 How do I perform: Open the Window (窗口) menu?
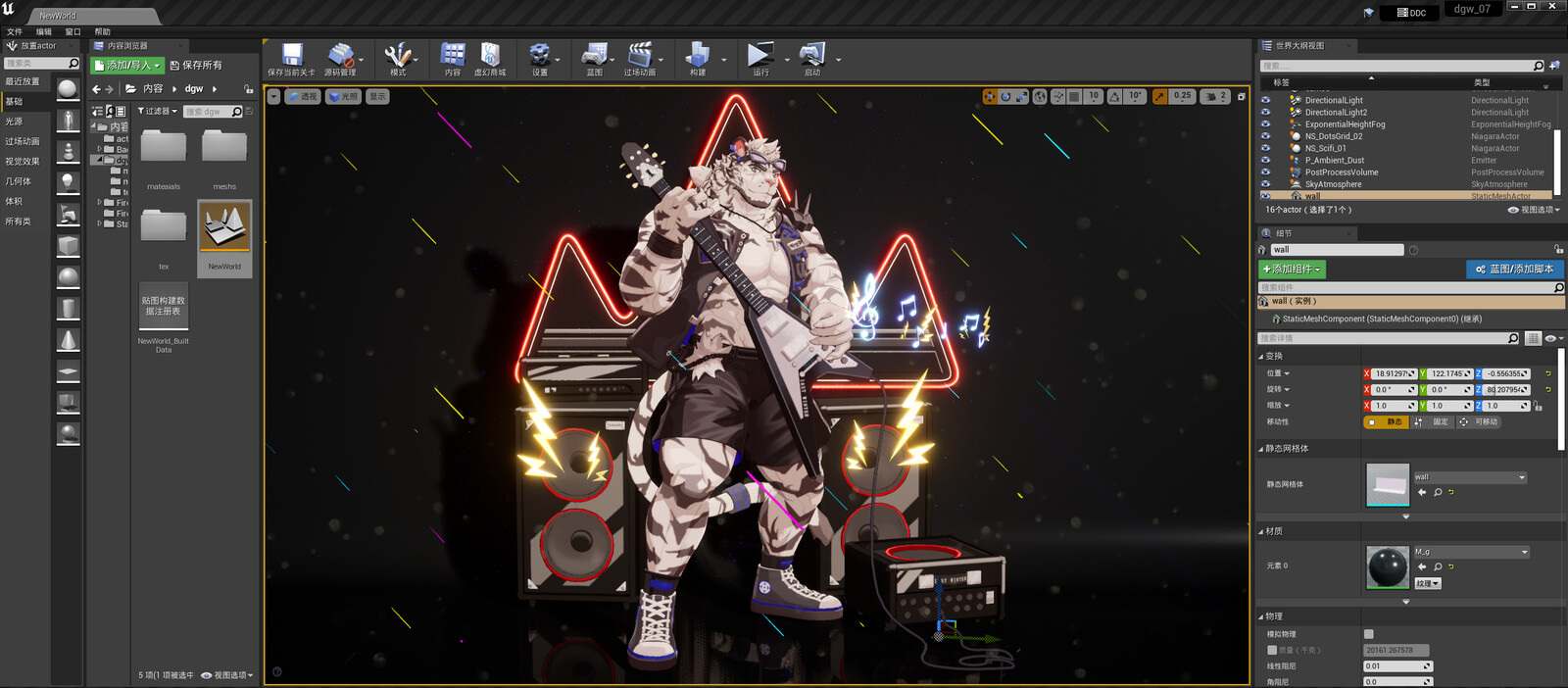[x=73, y=31]
